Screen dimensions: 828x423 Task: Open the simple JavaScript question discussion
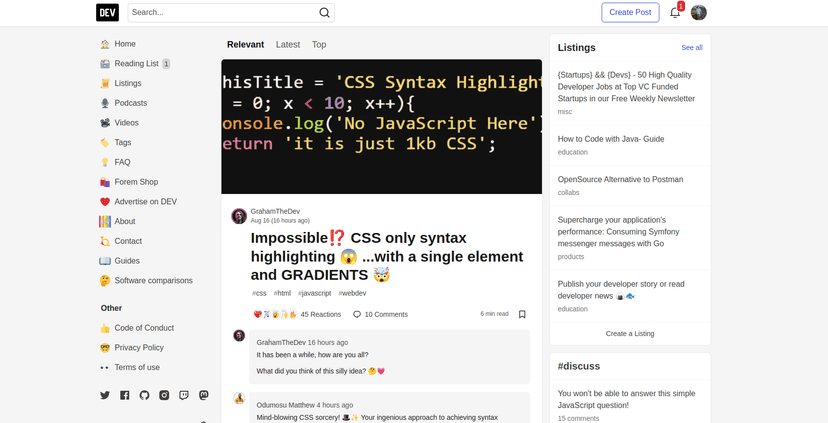626,400
